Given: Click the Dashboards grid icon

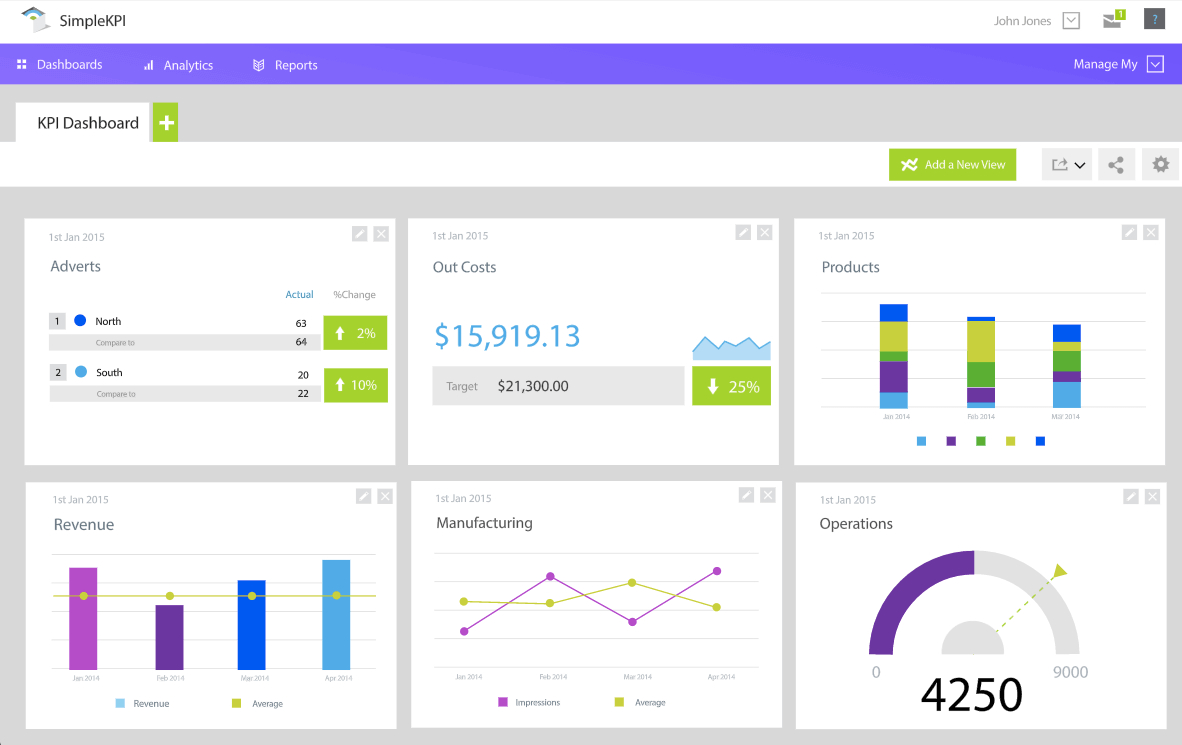Looking at the screenshot, I should tap(22, 64).
